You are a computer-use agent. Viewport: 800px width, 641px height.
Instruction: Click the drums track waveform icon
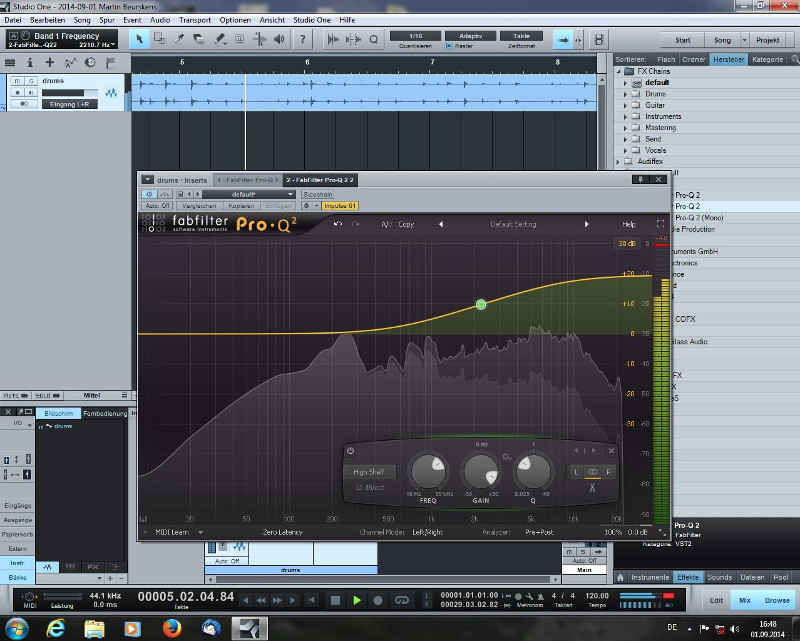point(111,93)
